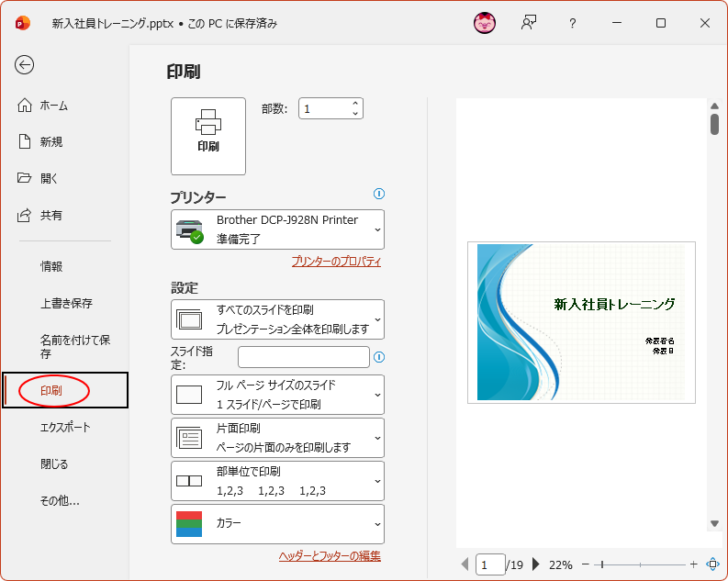Click the zoom out minus icon
Image resolution: width=728 pixels, height=581 pixels.
click(x=586, y=564)
